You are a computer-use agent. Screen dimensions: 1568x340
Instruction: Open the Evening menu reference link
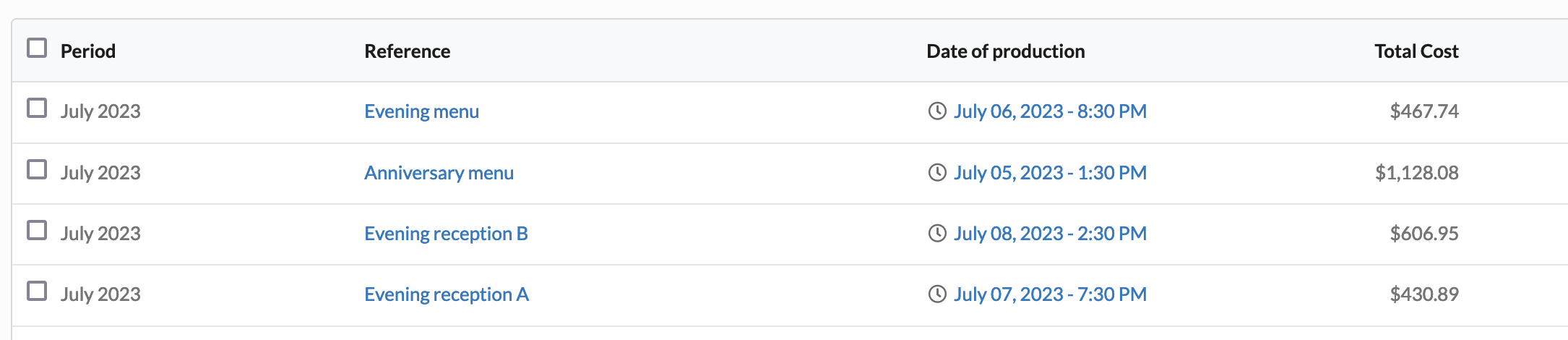coord(421,111)
